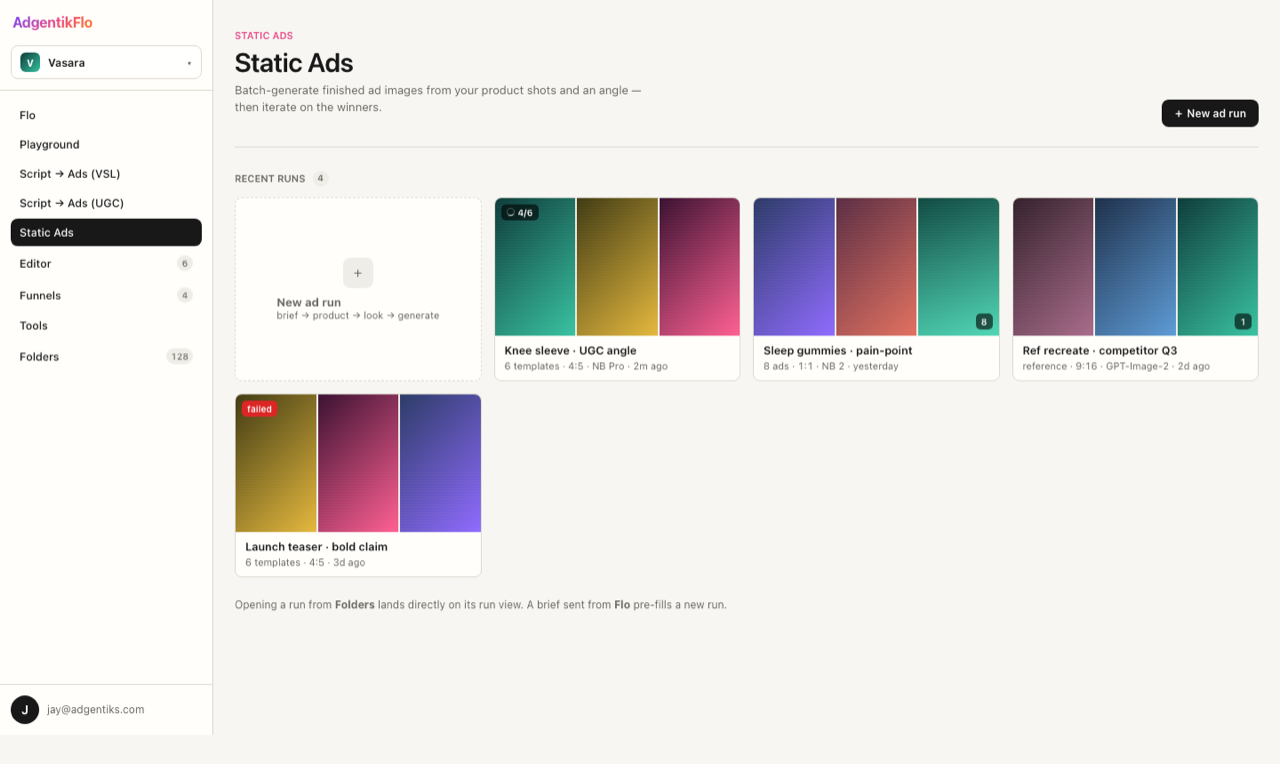Open Tools in the sidebar
The height and width of the screenshot is (764, 1280).
point(106,325)
